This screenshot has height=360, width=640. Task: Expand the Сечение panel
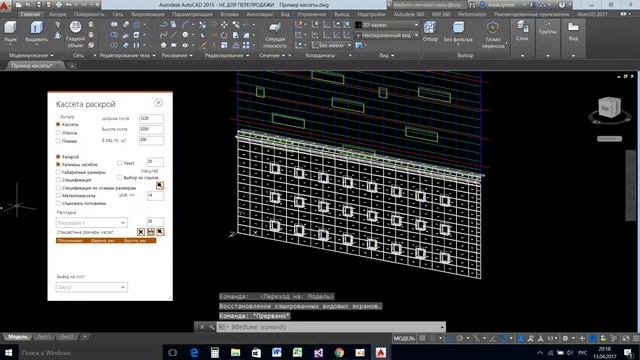[272, 55]
